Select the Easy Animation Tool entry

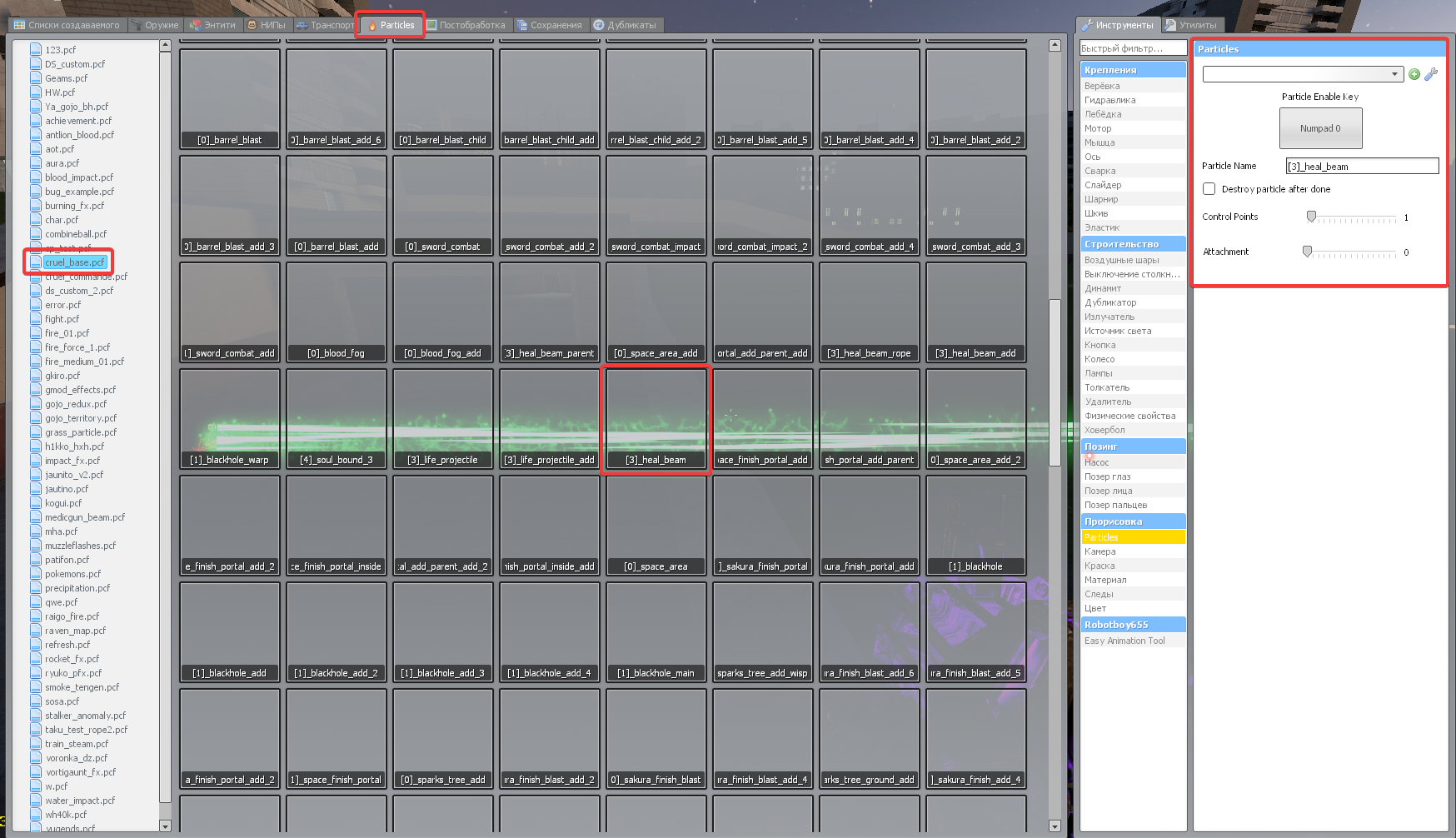tap(1124, 641)
